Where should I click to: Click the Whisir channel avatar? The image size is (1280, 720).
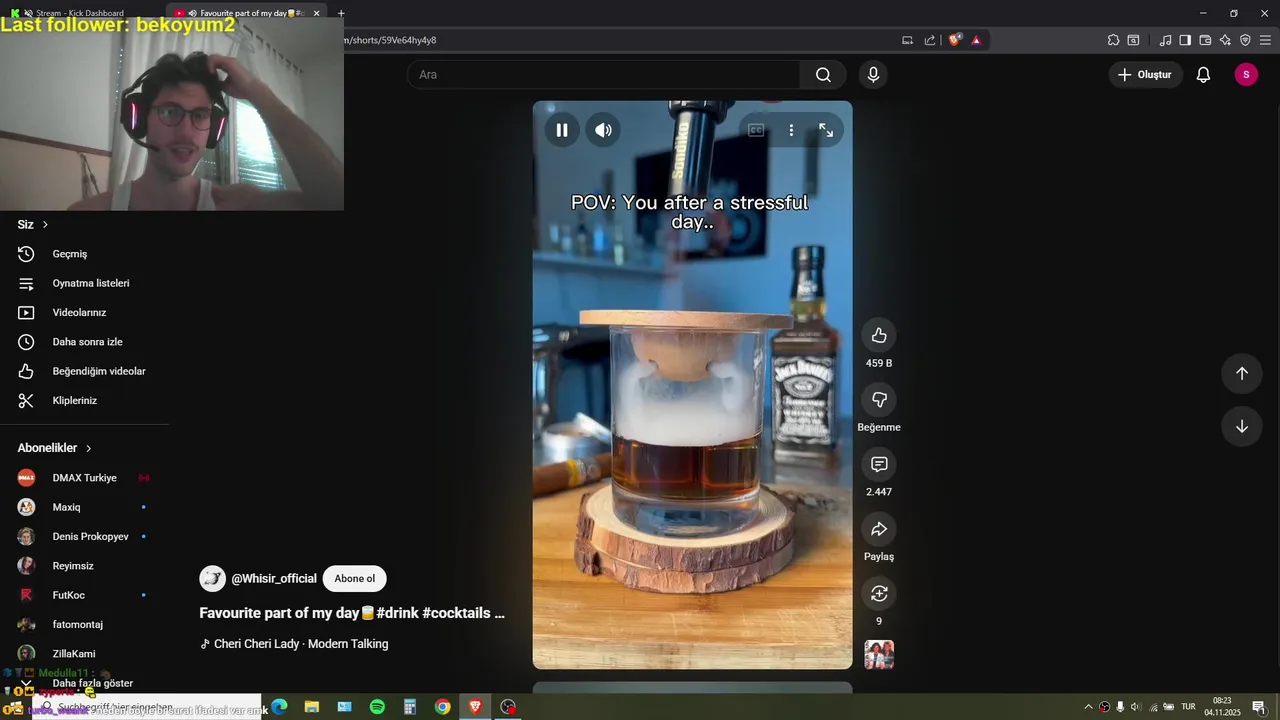(x=212, y=579)
